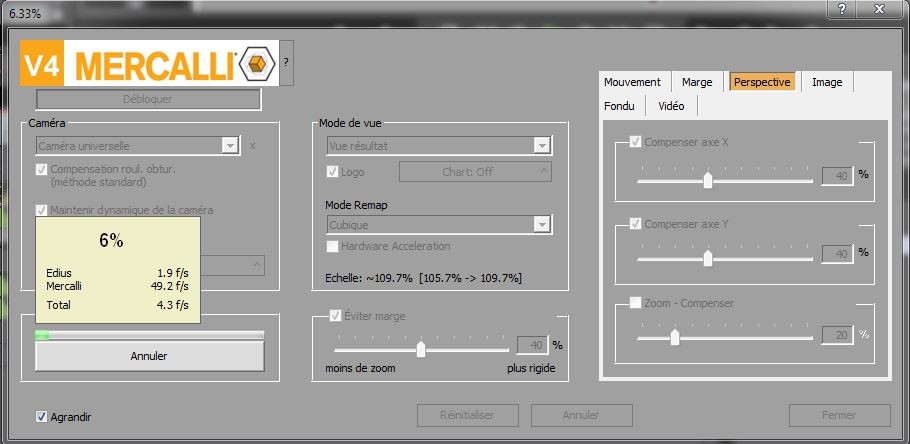Open the Image tab
This screenshot has height=444, width=910.
coord(827,82)
